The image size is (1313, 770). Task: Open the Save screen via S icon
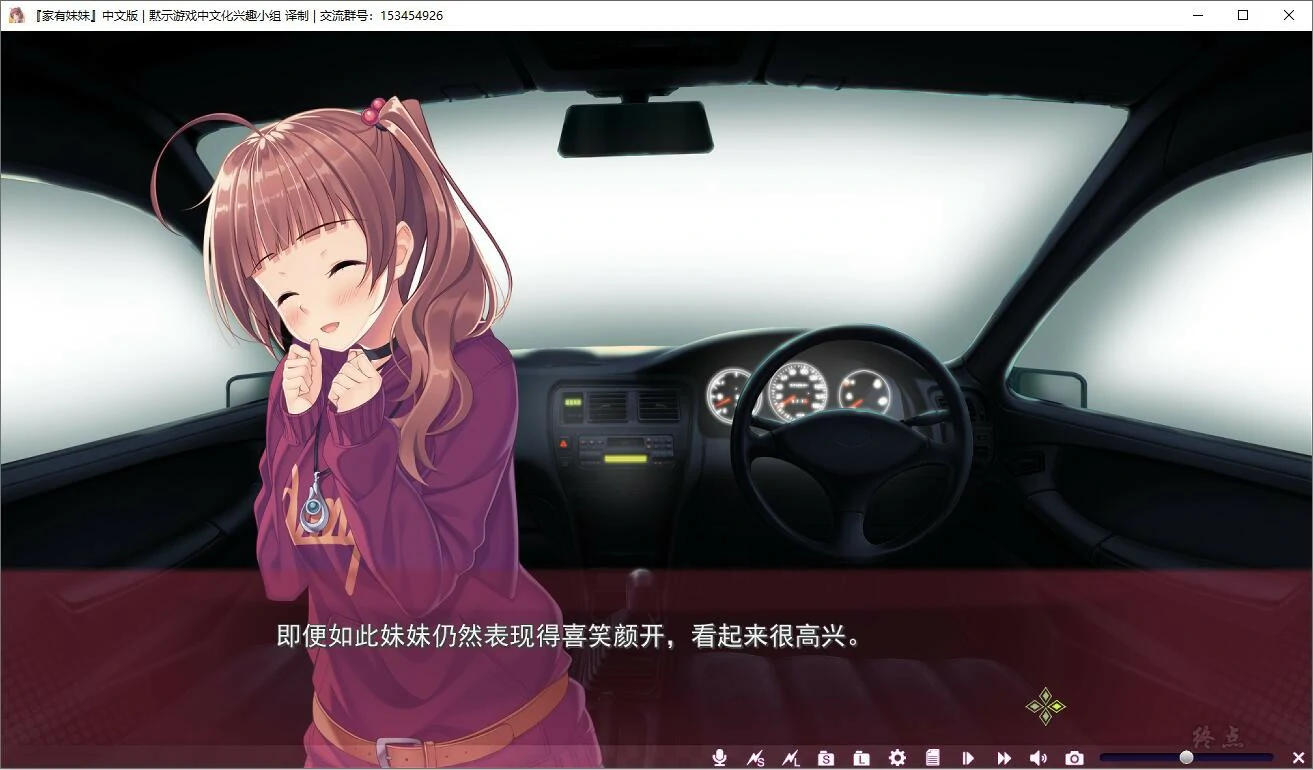click(x=826, y=758)
